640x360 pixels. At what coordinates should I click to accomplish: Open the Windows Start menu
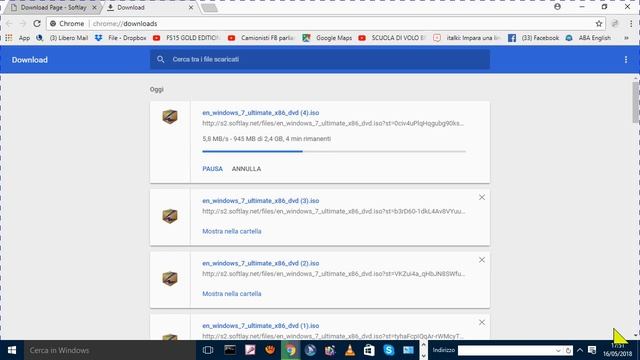pyautogui.click(x=12, y=350)
